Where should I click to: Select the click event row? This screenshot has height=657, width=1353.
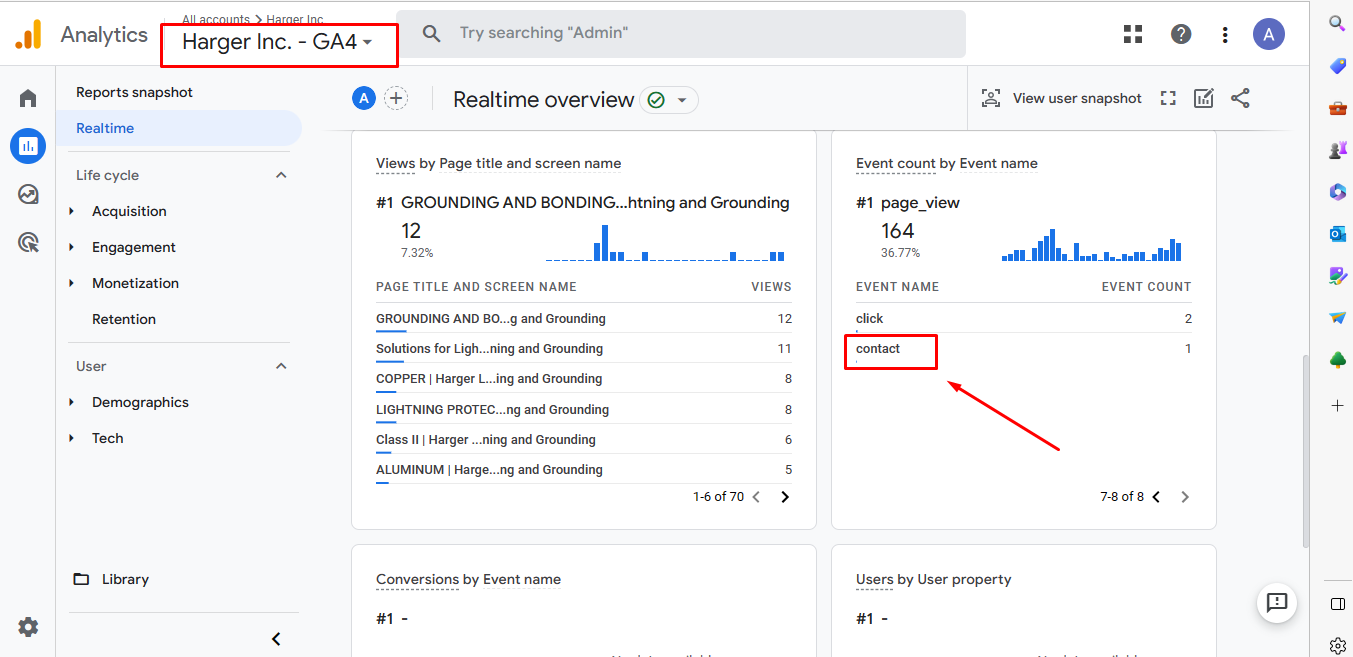point(1024,319)
